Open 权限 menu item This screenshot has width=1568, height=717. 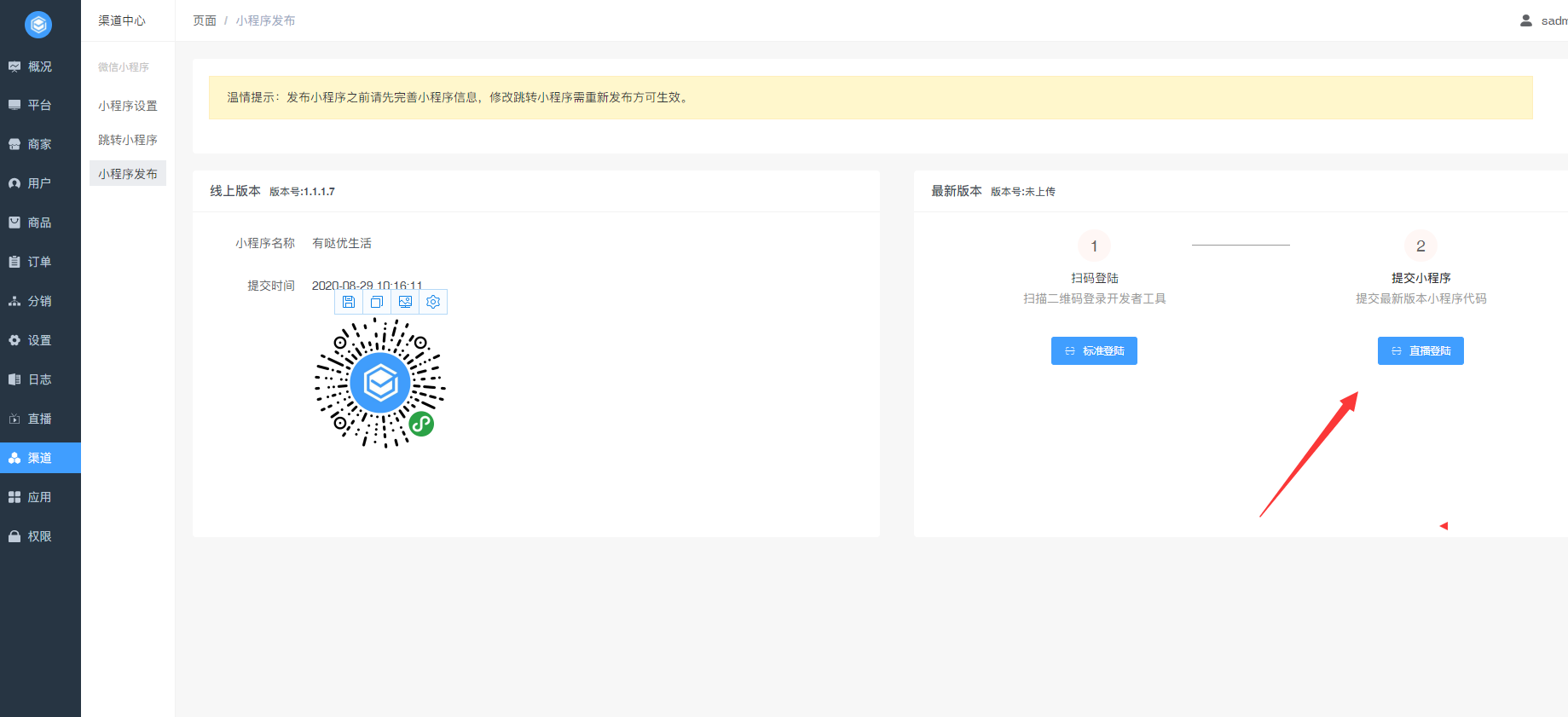[x=40, y=536]
